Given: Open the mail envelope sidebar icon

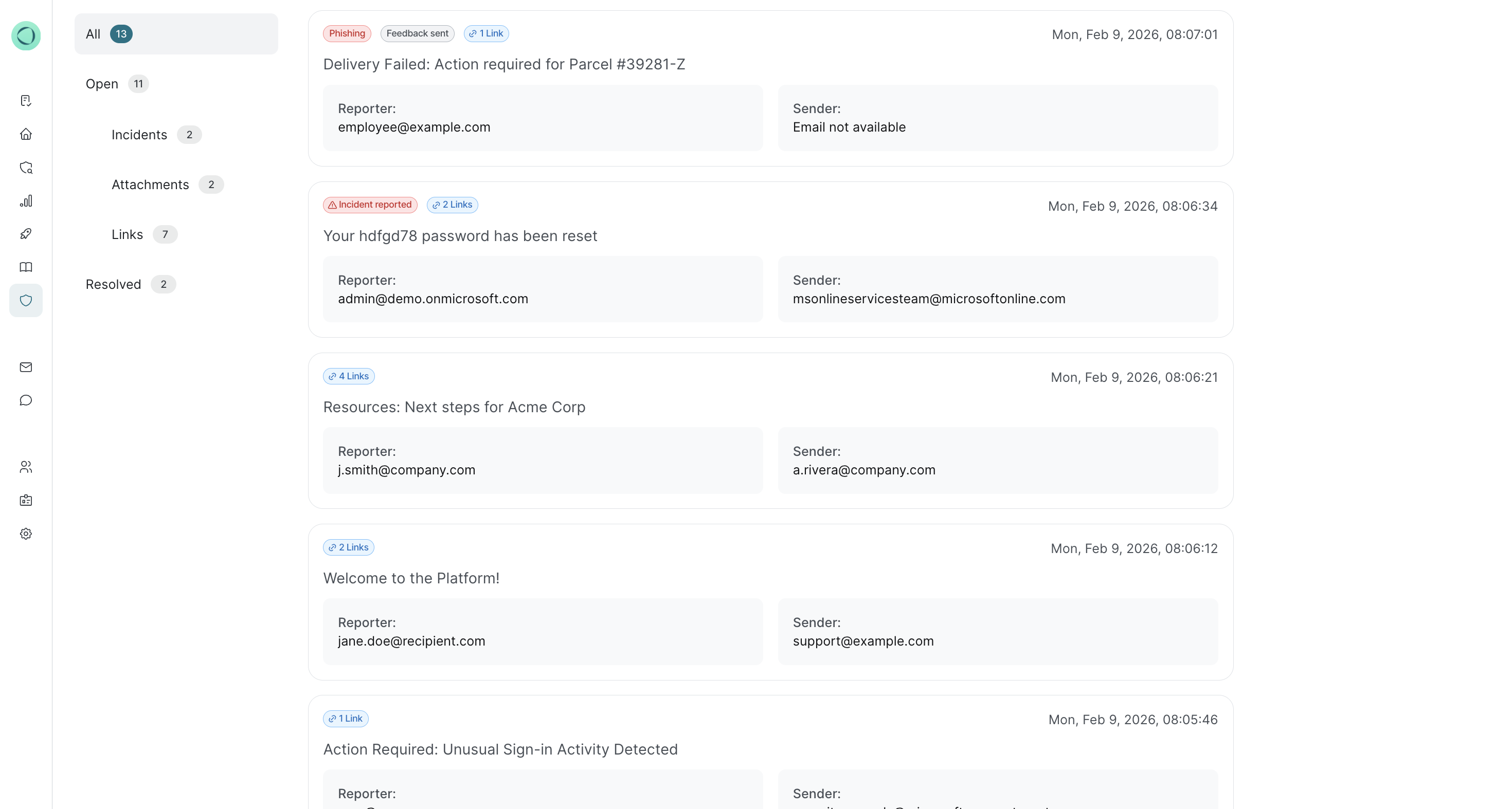Looking at the screenshot, I should tap(26, 367).
